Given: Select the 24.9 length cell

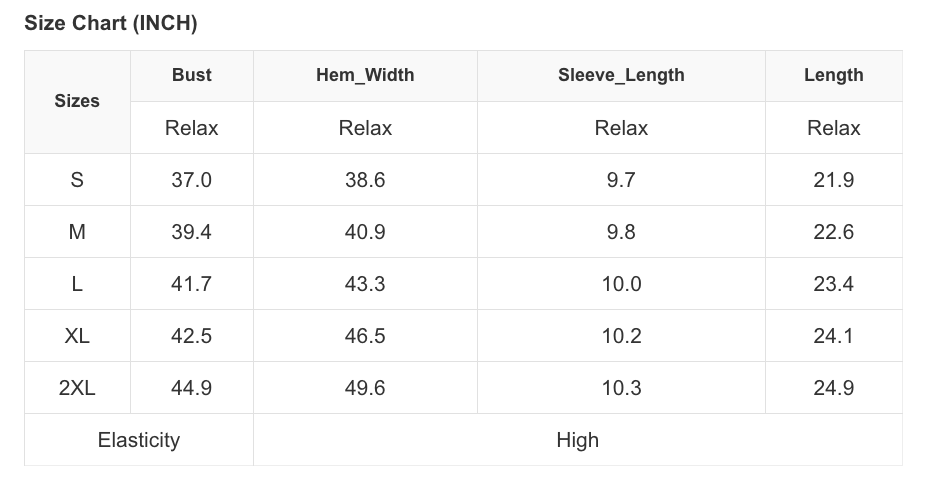Looking at the screenshot, I should [833, 388].
